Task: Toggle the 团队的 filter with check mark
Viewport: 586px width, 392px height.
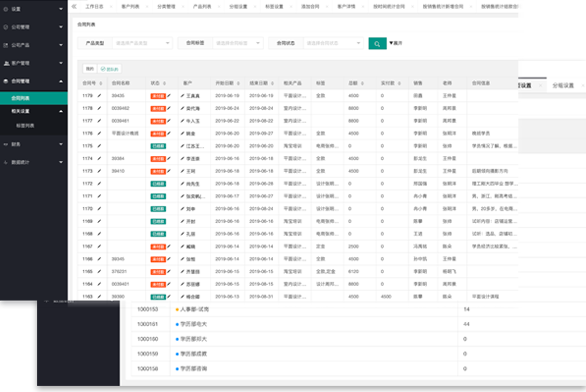Action: click(110, 69)
